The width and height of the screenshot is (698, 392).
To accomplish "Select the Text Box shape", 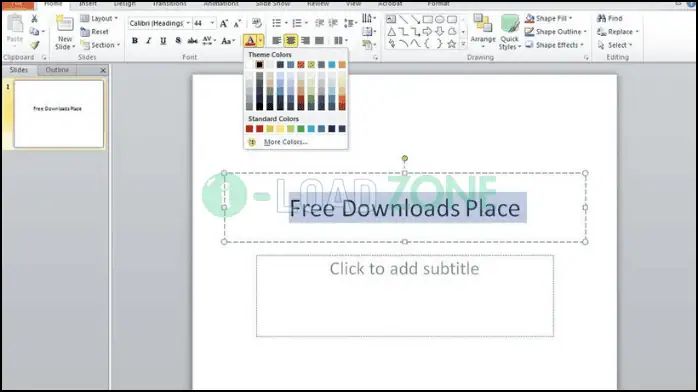I will tap(391, 19).
